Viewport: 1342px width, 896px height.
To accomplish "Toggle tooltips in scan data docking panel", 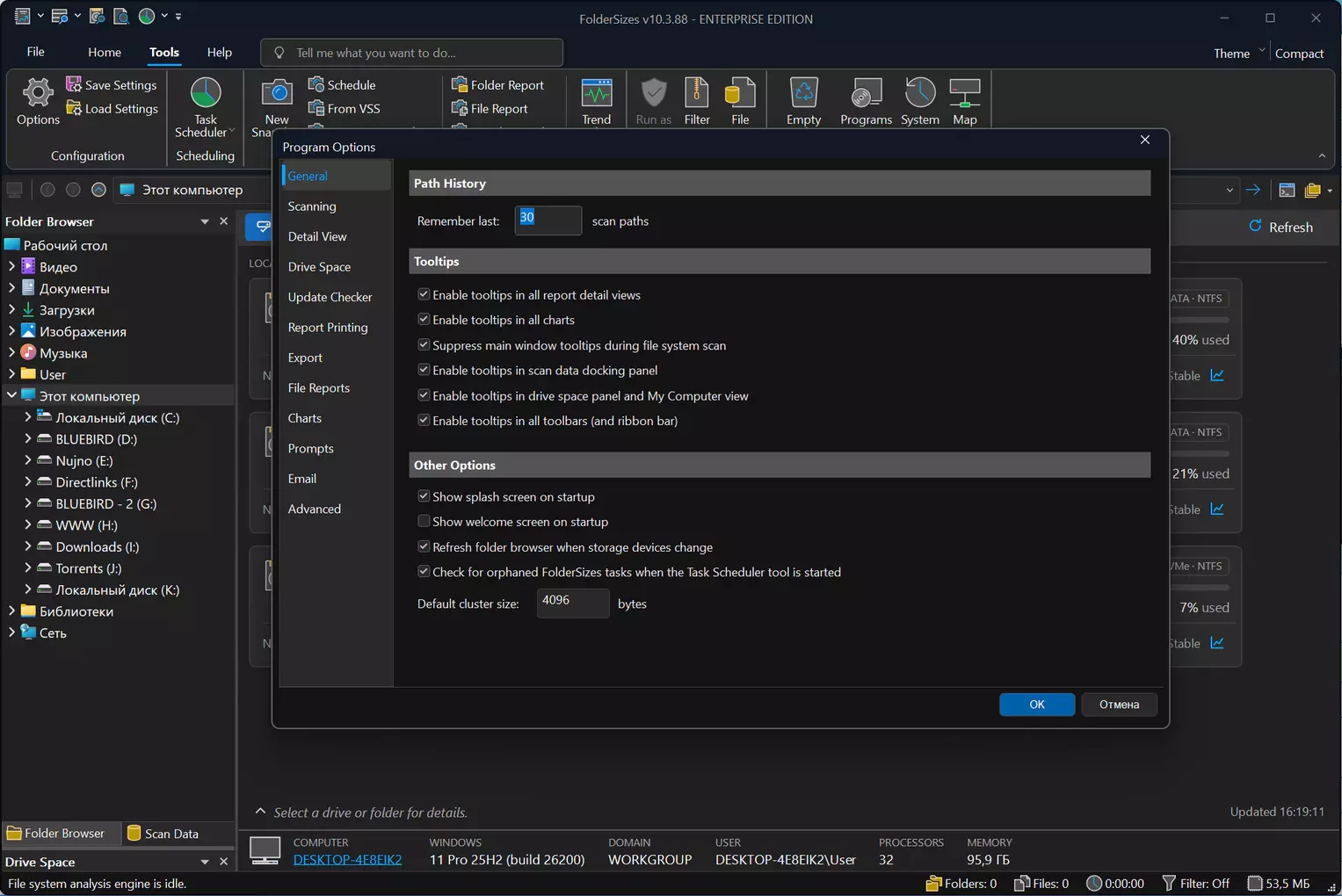I will point(424,370).
